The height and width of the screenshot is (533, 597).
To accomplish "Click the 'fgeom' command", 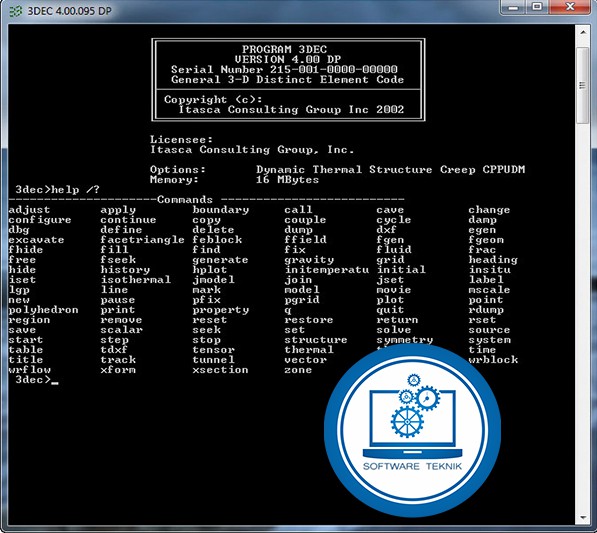I will (486, 240).
